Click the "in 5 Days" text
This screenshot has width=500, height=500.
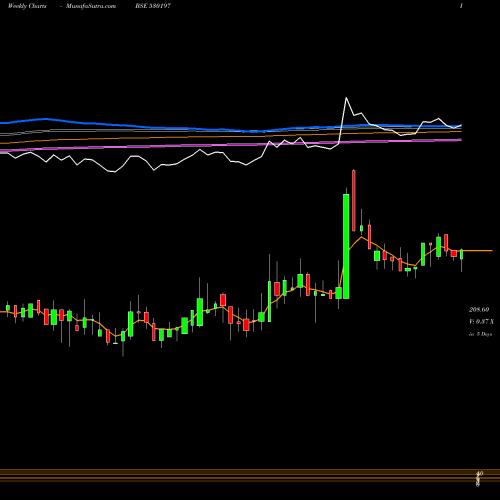[x=480, y=334]
